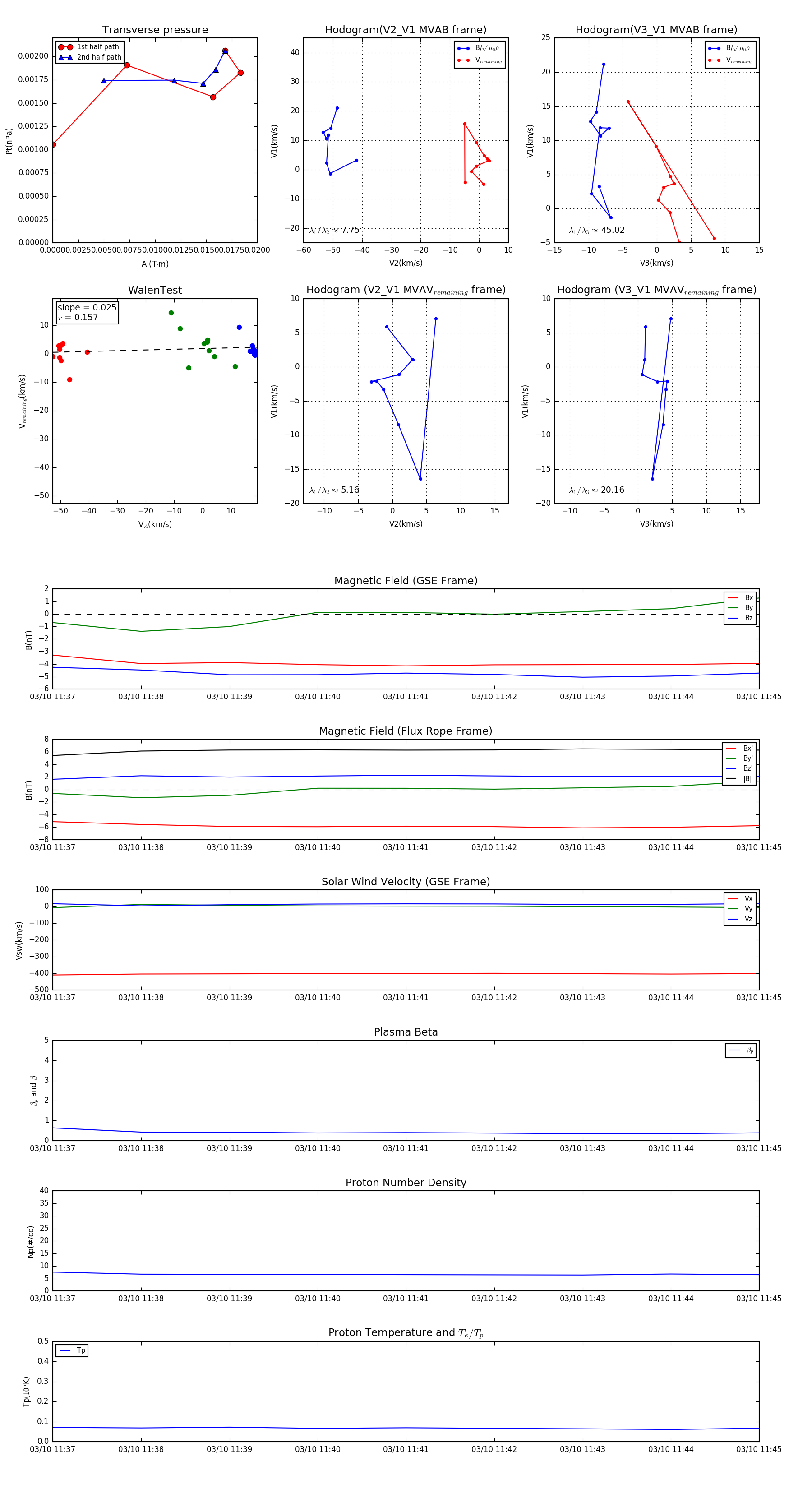Click the eigenvalue ratio 20.16 annotation

(596, 490)
